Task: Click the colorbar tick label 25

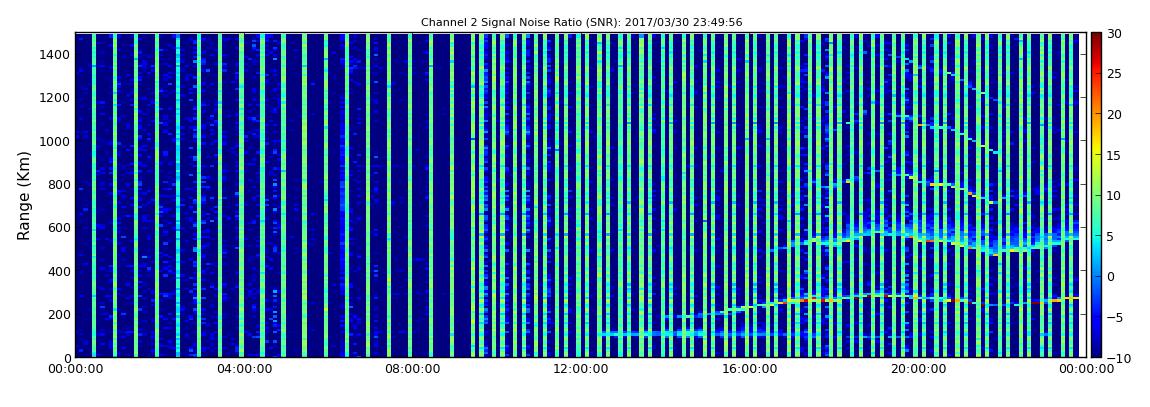Action: [x=1114, y=73]
